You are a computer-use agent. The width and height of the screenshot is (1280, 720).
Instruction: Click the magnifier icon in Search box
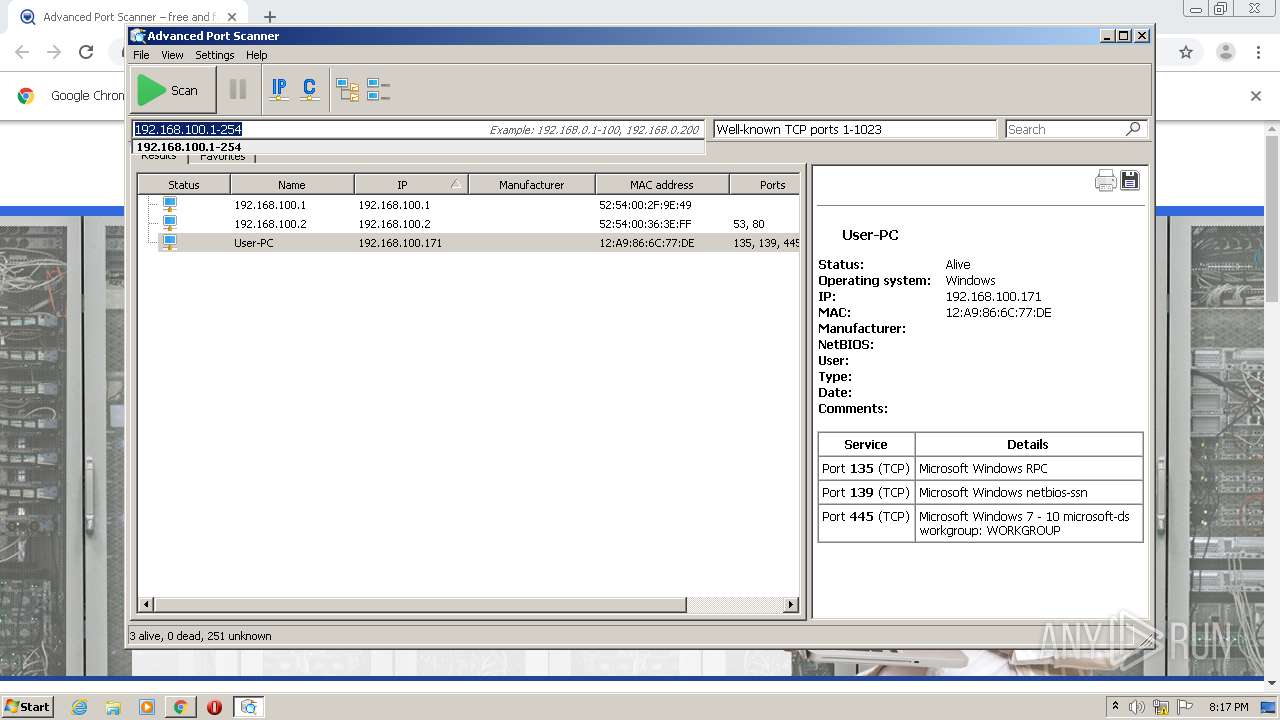[x=1133, y=129]
